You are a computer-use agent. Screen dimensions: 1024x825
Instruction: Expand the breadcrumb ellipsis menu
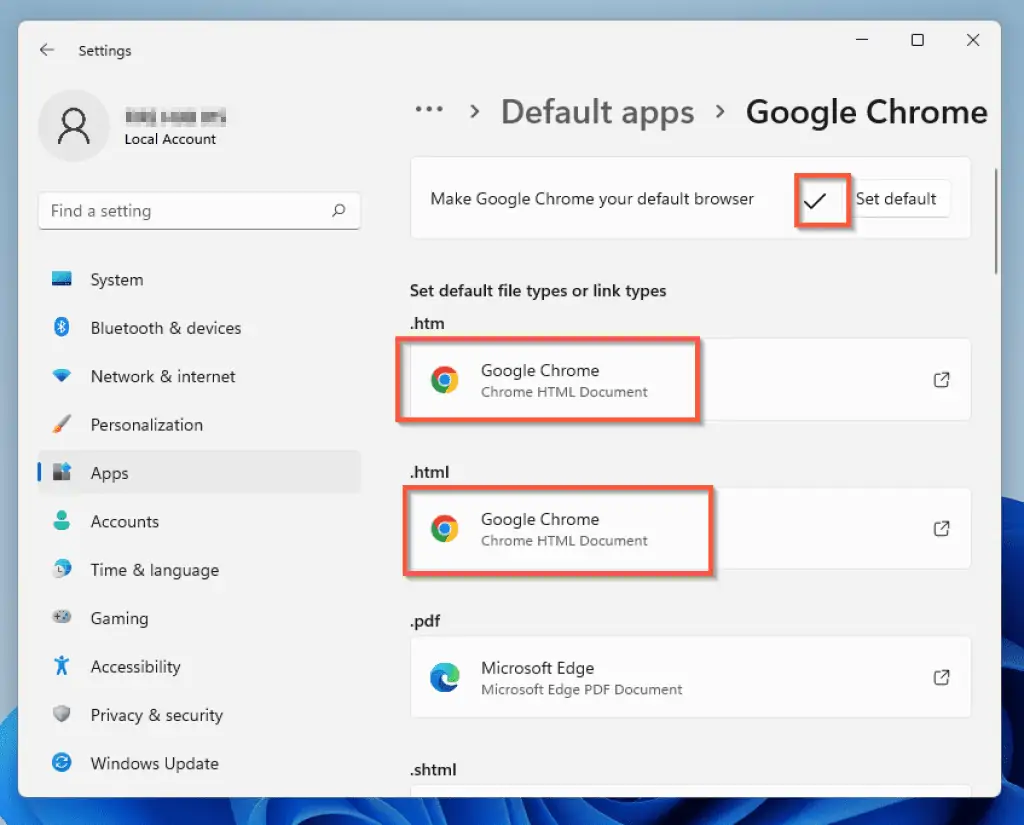coord(429,110)
